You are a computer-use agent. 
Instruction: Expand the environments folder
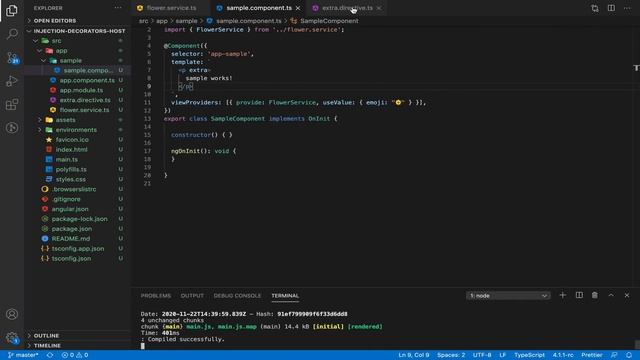point(76,130)
